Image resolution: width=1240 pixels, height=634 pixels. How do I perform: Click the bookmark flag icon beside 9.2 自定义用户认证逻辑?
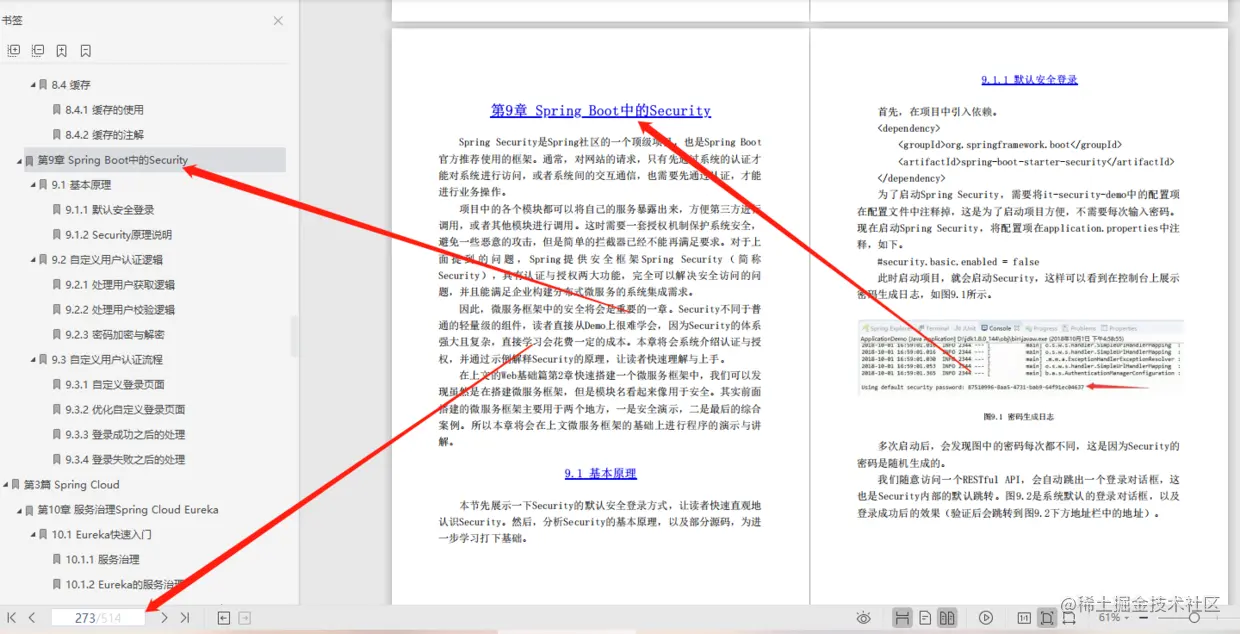coord(43,260)
